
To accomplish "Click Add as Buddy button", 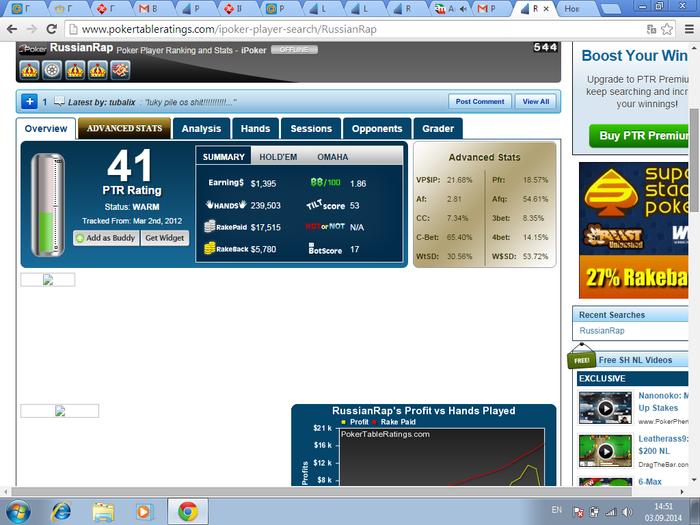I will [106, 238].
